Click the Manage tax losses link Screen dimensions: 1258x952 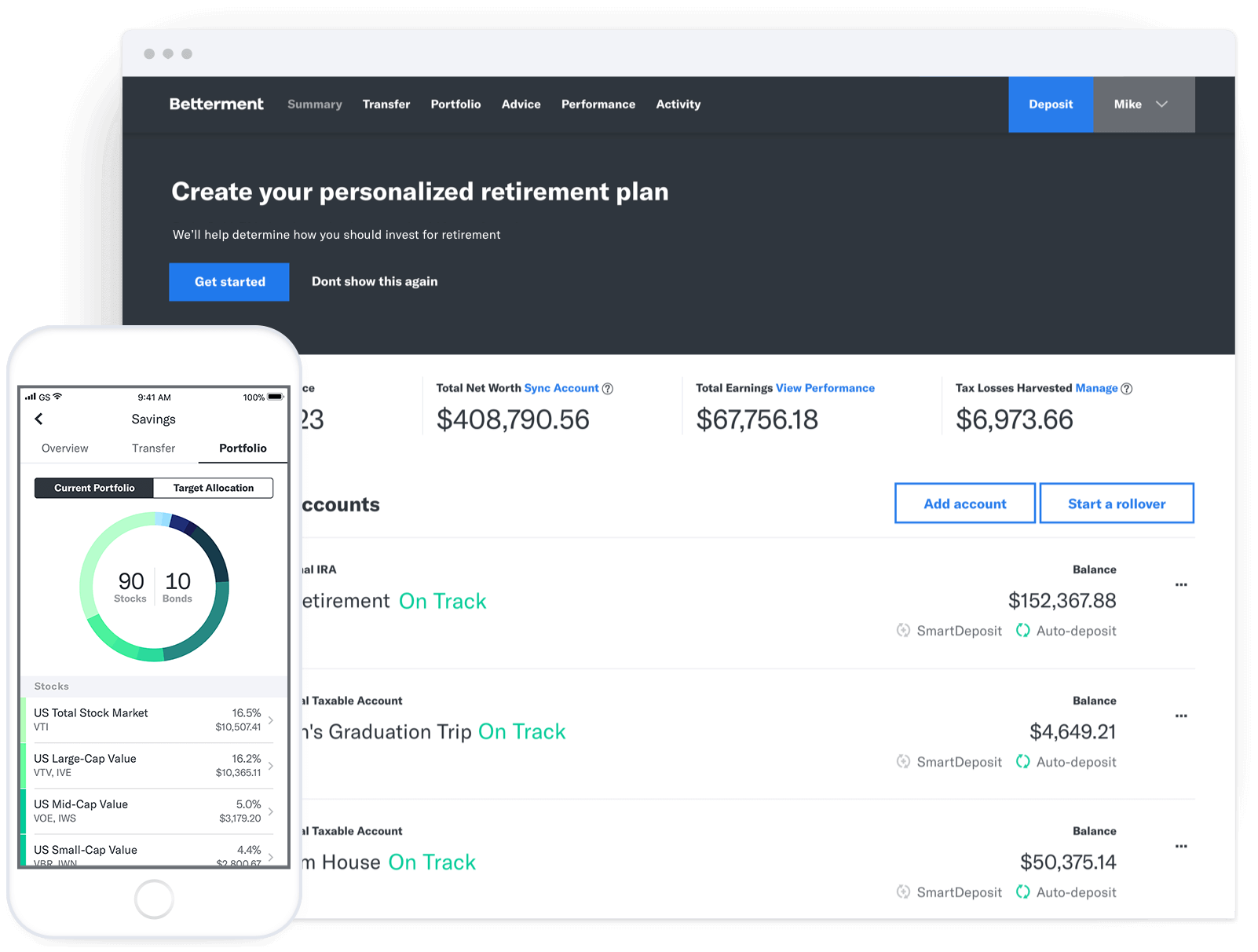[x=1096, y=388]
